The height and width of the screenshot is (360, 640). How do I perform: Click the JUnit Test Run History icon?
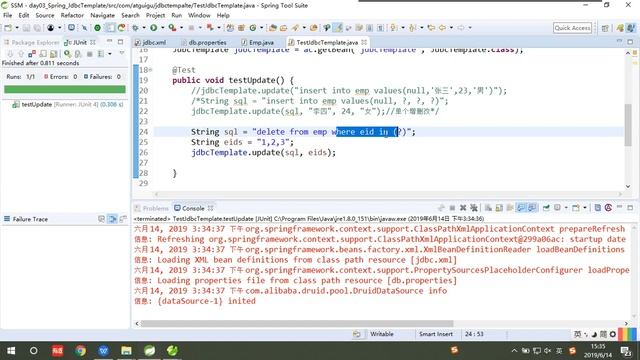click(100, 53)
